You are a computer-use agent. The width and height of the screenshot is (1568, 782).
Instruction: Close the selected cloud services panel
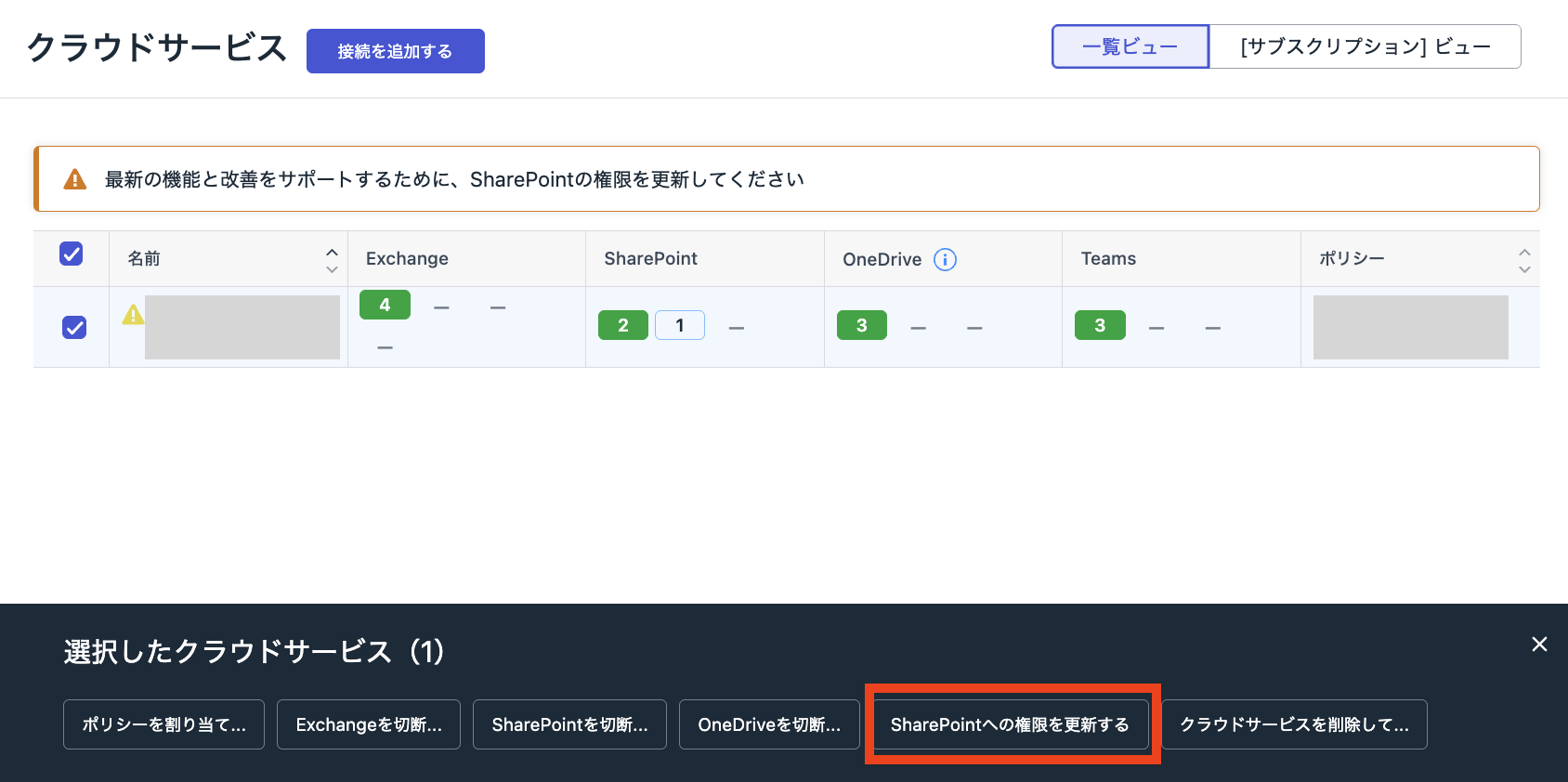point(1539,645)
